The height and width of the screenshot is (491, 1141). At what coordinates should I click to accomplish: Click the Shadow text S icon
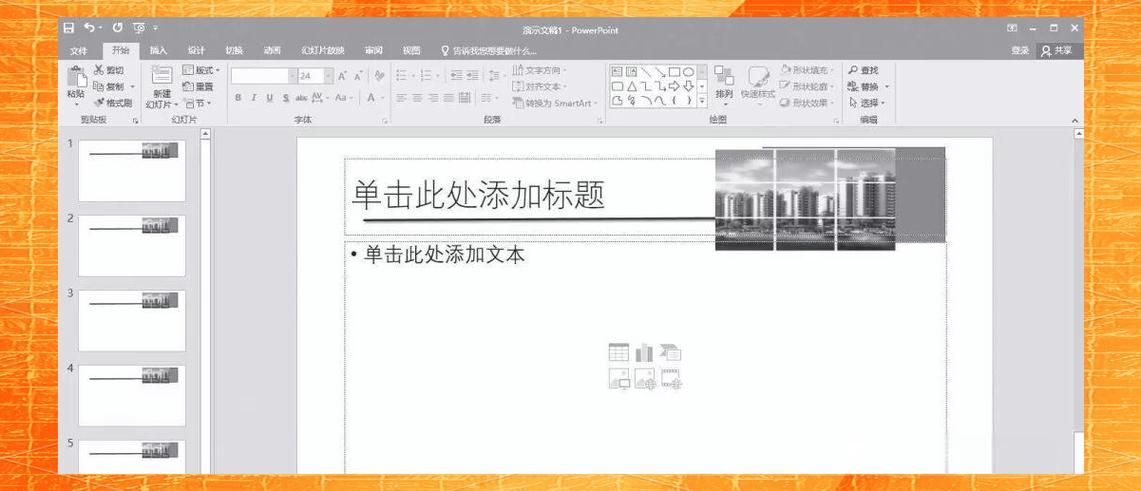(x=286, y=97)
